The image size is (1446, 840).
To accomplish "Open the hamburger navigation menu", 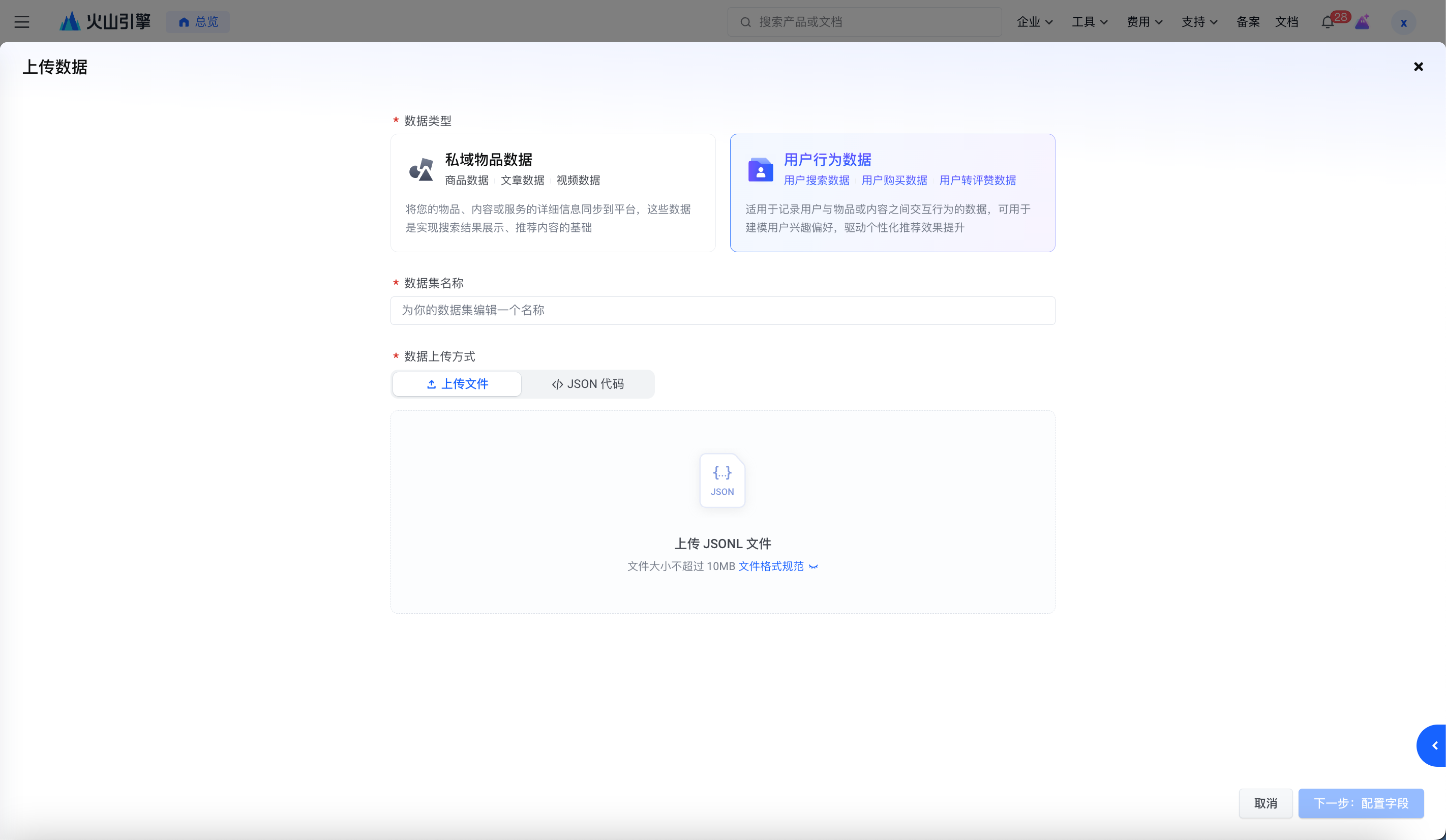I will tap(22, 22).
